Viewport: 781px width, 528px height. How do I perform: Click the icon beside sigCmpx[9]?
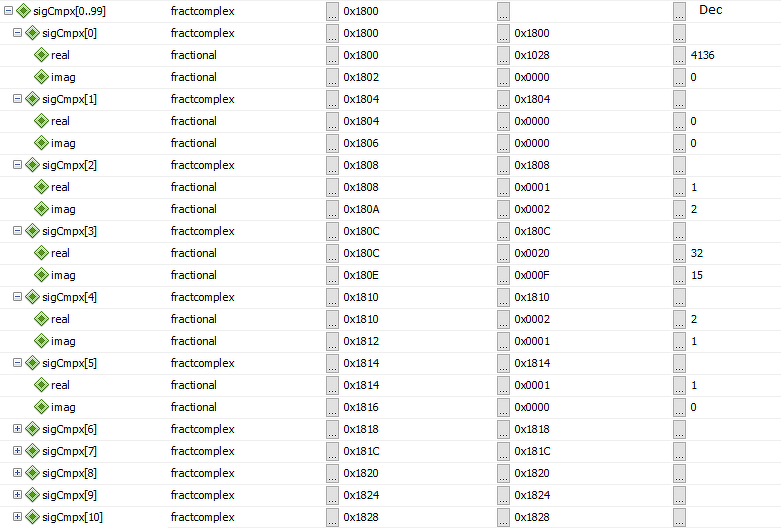pyautogui.click(x=32, y=495)
